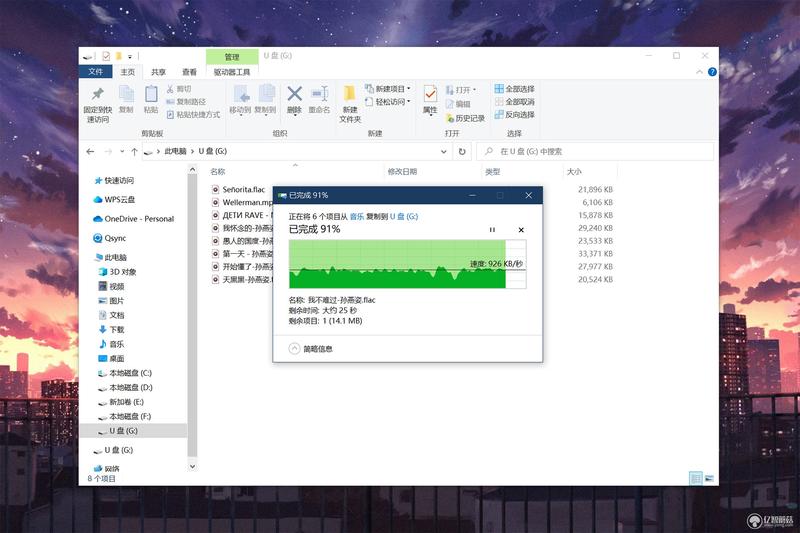Sort by the Name column header
The image size is (800, 533).
point(218,172)
